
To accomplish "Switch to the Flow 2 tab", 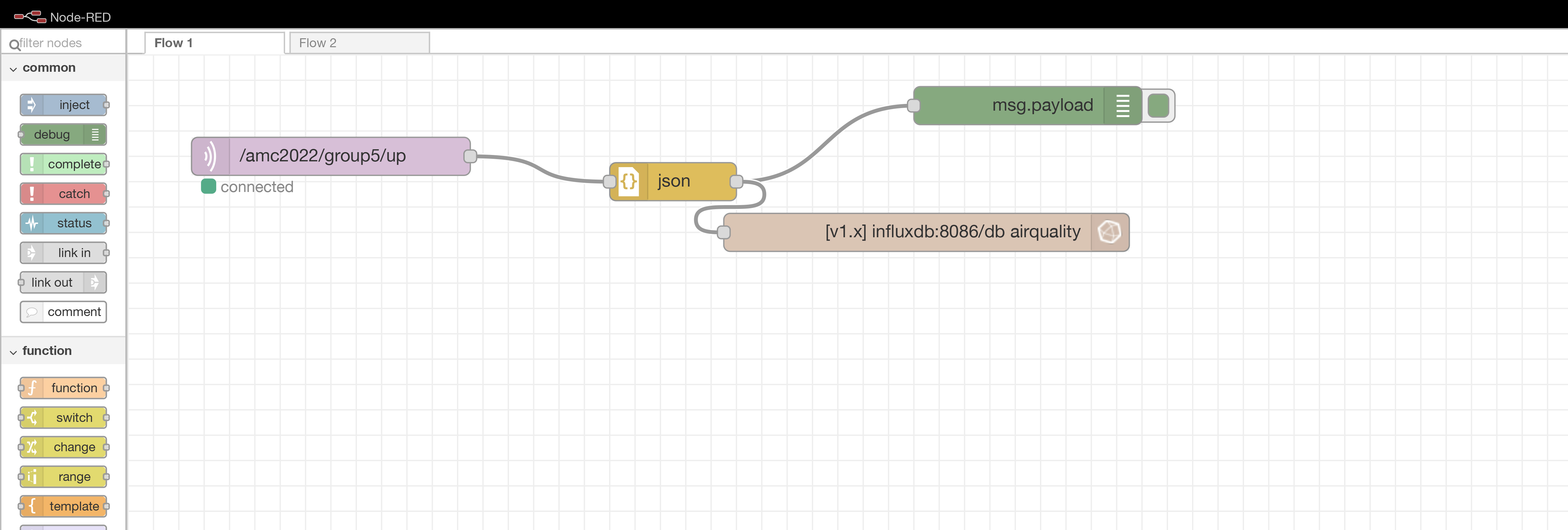I will click(359, 43).
